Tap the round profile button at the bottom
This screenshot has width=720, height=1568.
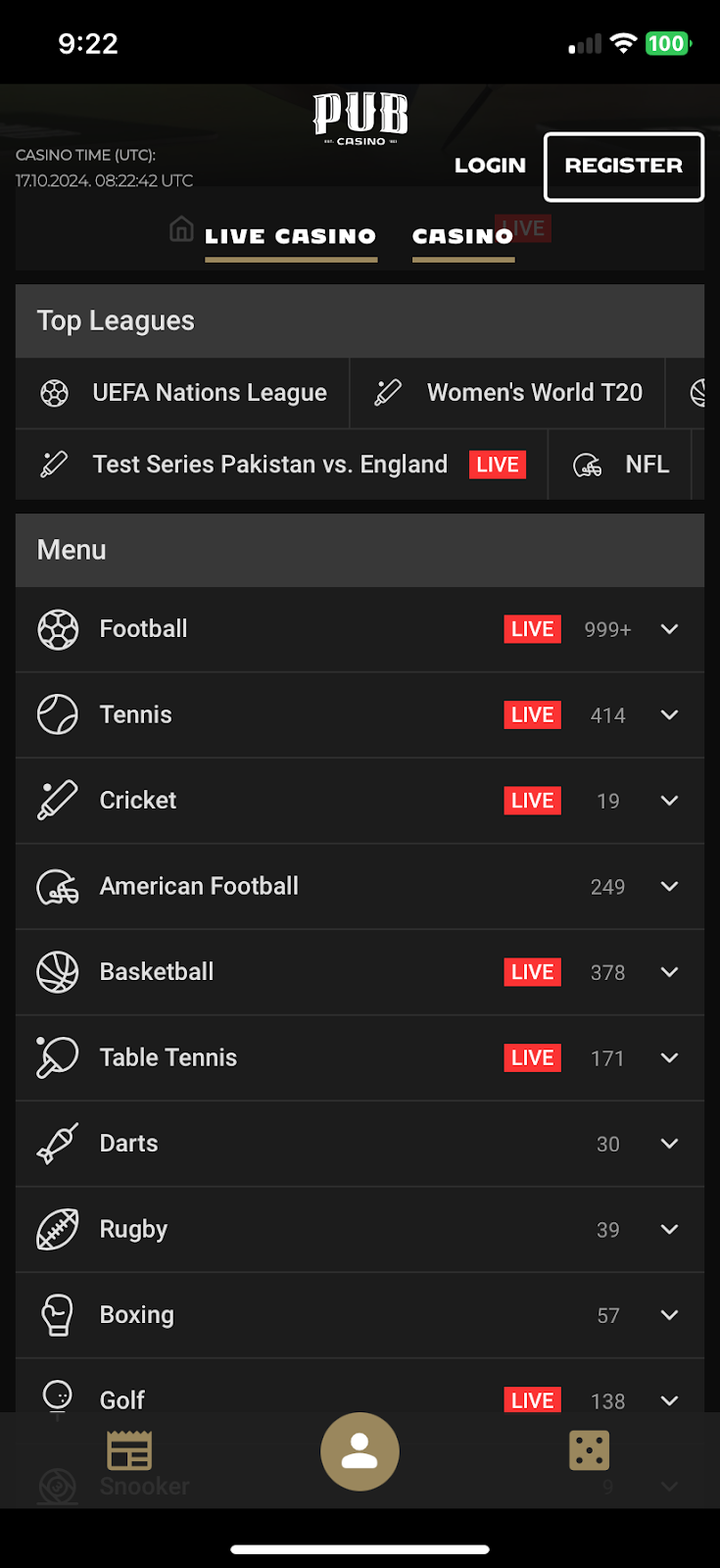(x=360, y=1451)
